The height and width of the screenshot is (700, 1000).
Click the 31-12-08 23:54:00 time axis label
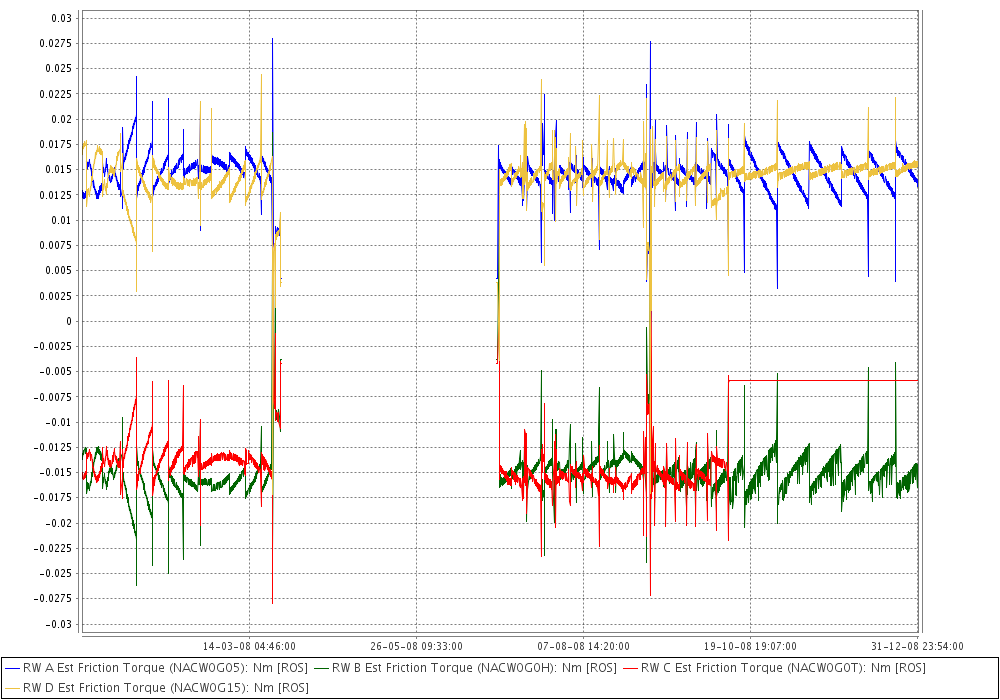tap(917, 646)
